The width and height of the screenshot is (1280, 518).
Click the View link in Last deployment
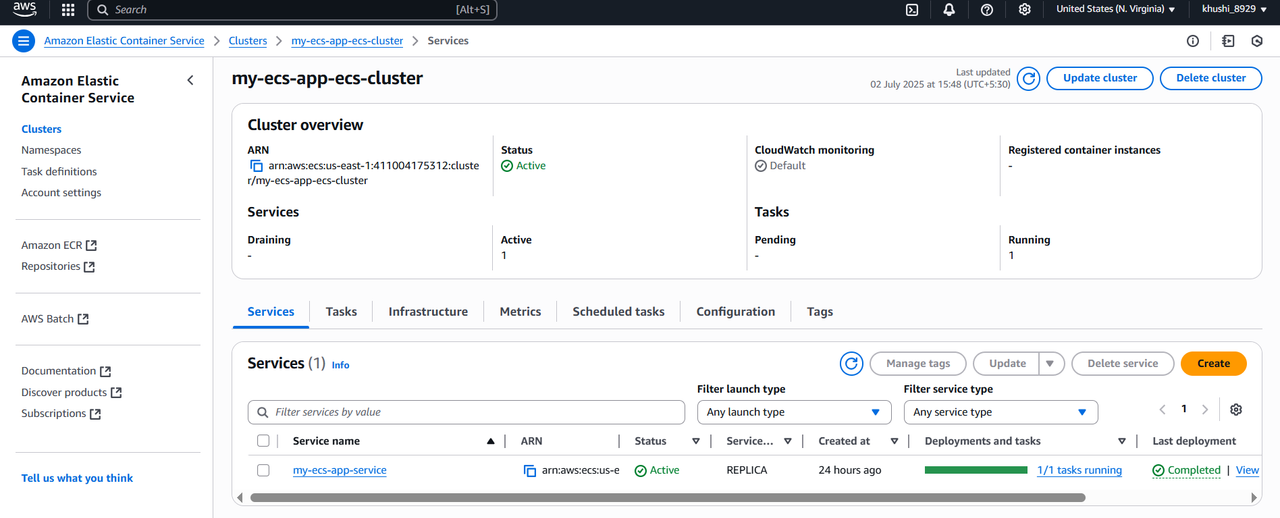[x=1247, y=470]
